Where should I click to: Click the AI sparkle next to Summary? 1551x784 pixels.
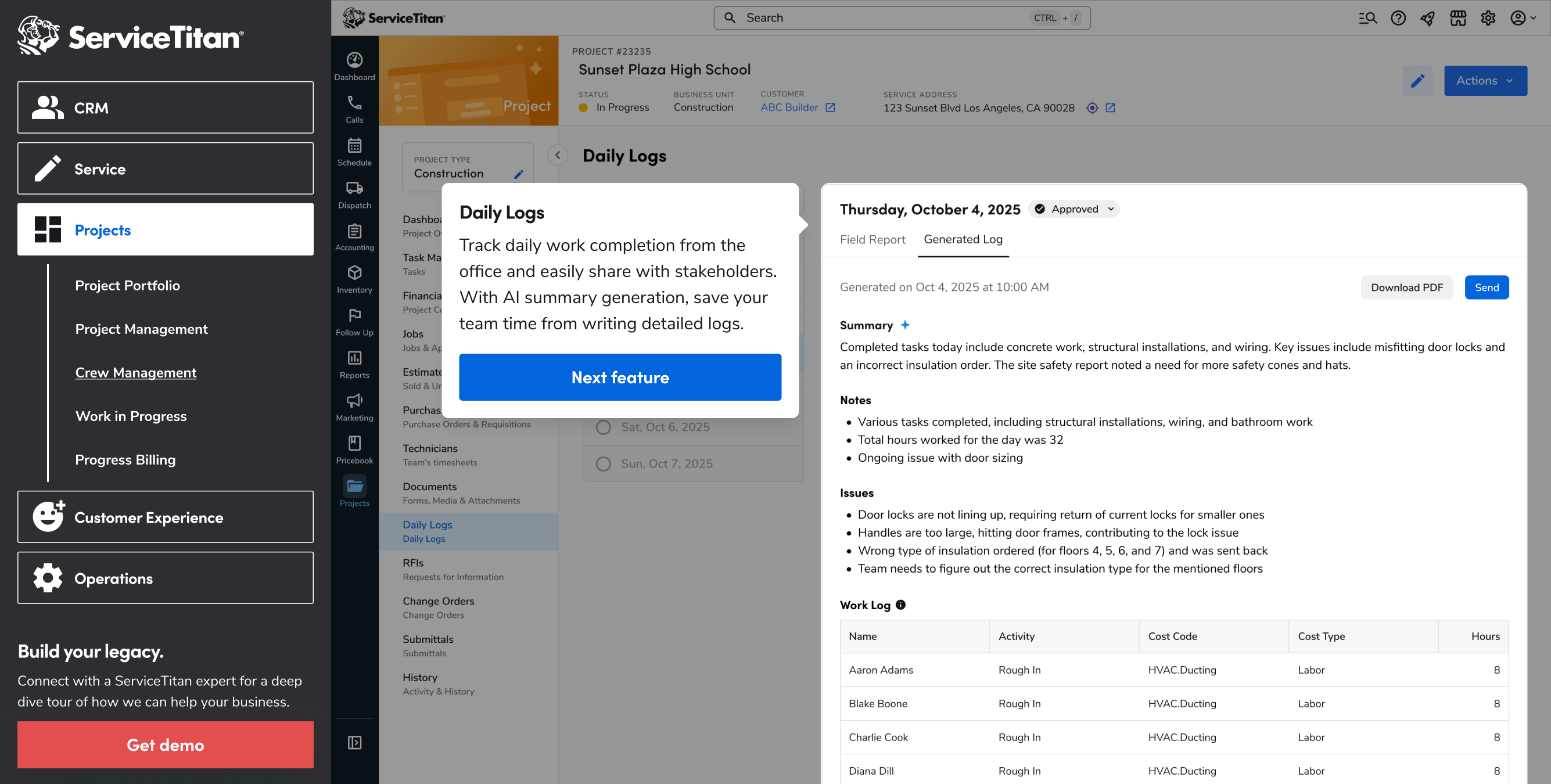tap(905, 325)
